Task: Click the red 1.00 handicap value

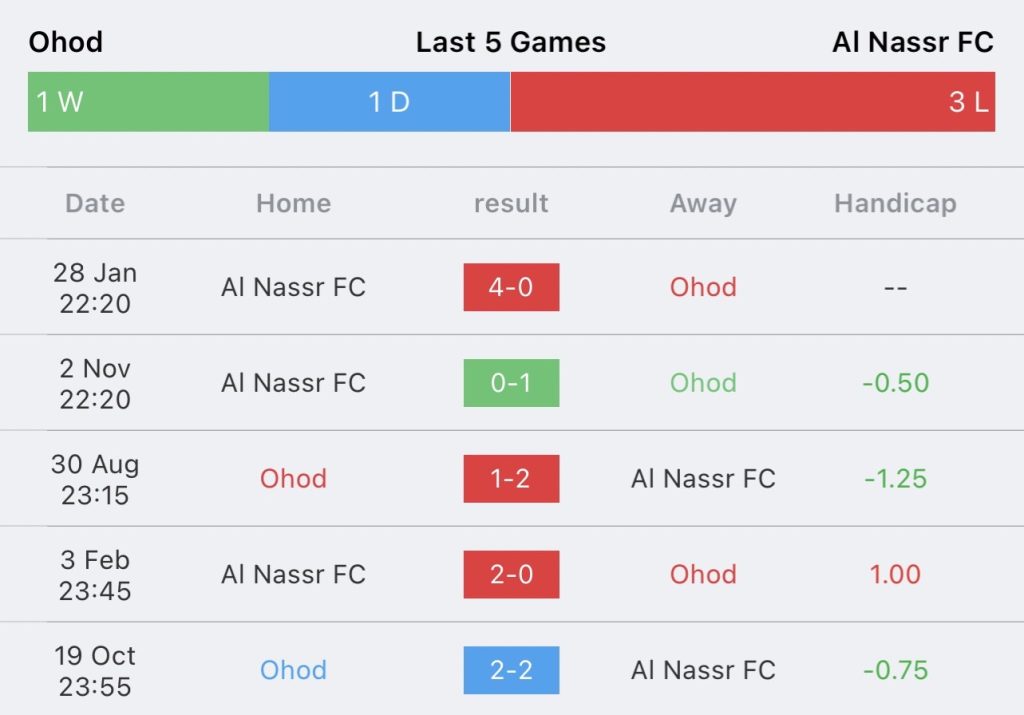Action: click(x=895, y=574)
